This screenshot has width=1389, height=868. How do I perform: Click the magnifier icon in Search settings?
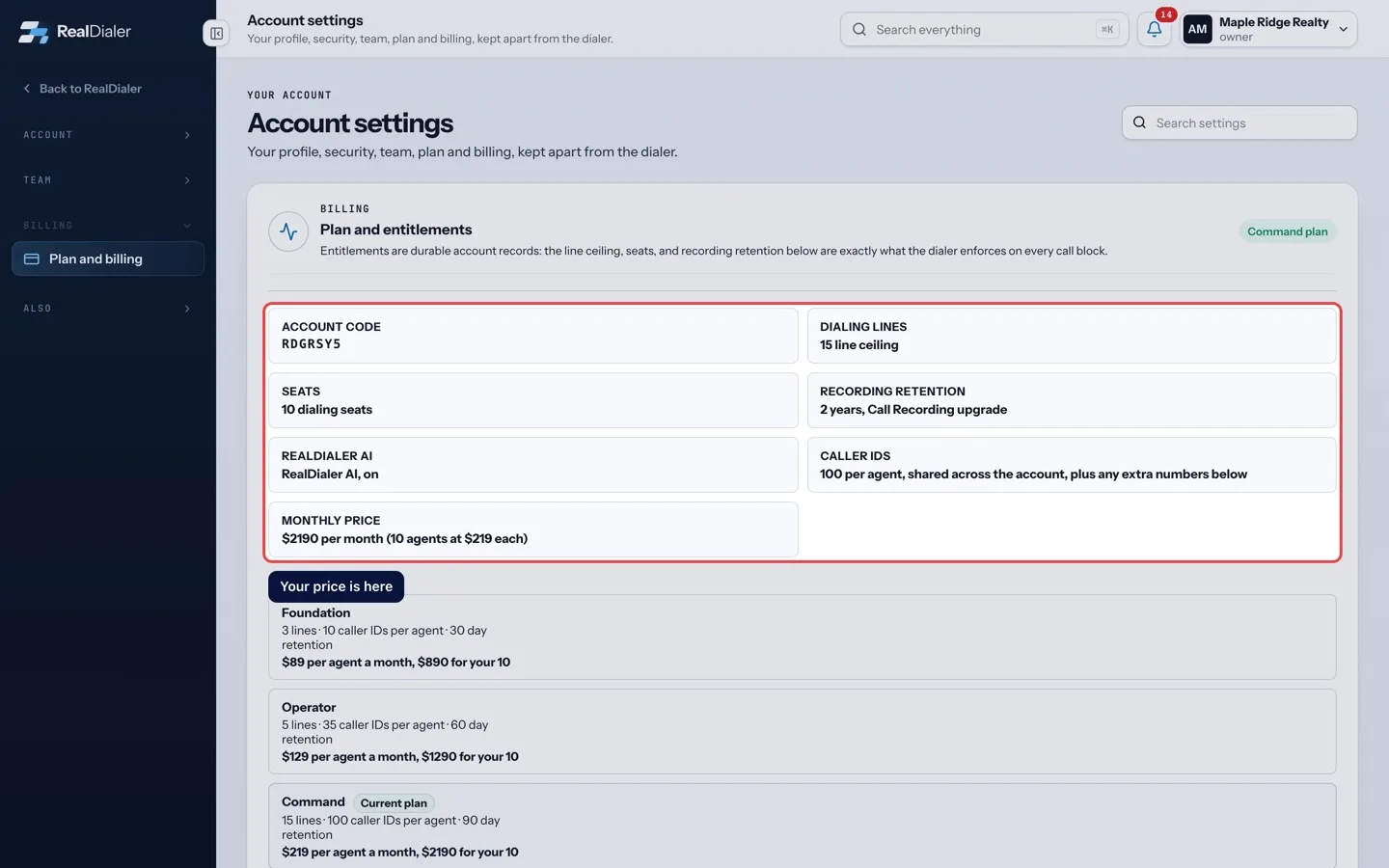pyautogui.click(x=1139, y=122)
